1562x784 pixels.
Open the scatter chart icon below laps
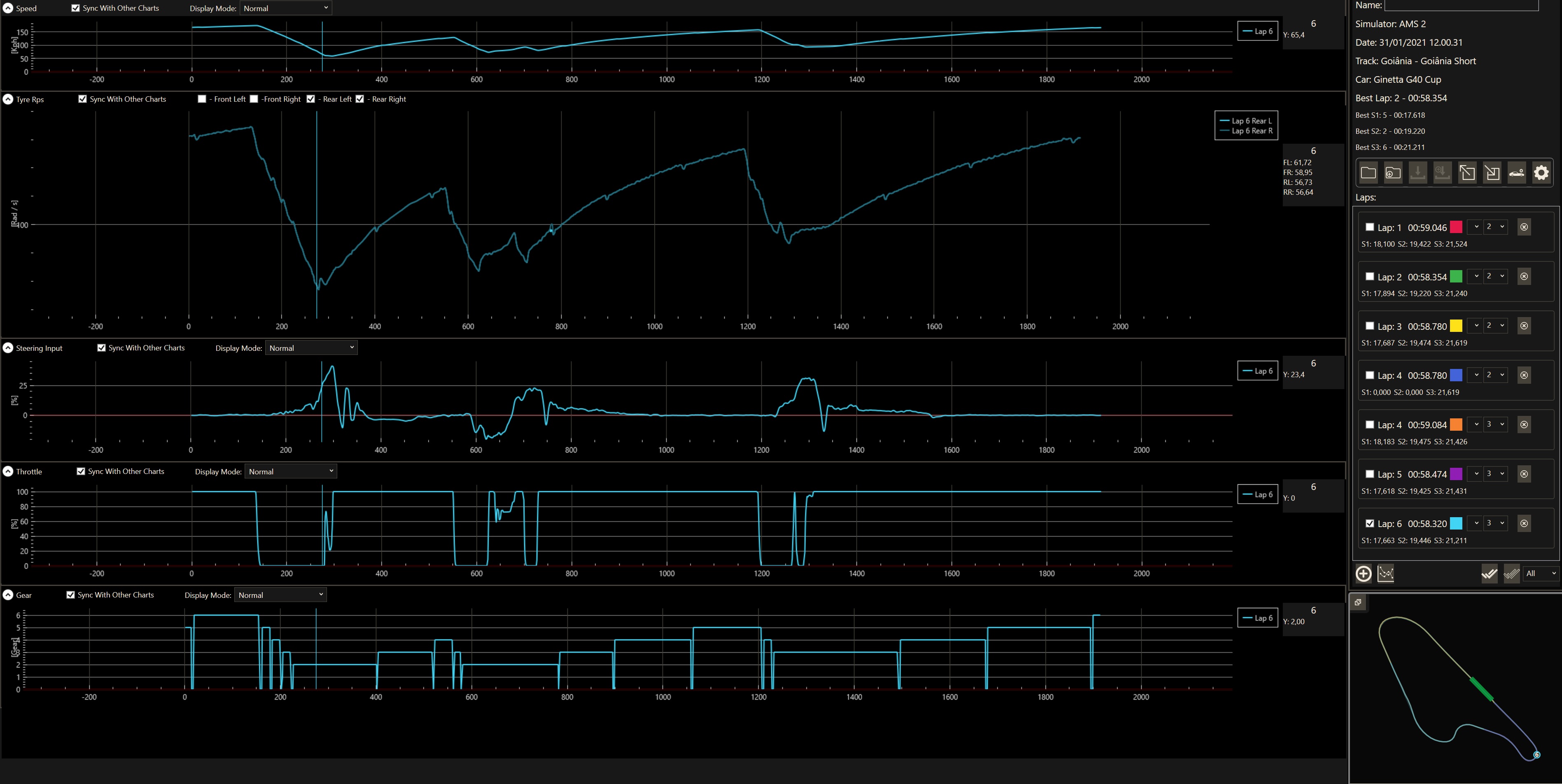(1386, 574)
